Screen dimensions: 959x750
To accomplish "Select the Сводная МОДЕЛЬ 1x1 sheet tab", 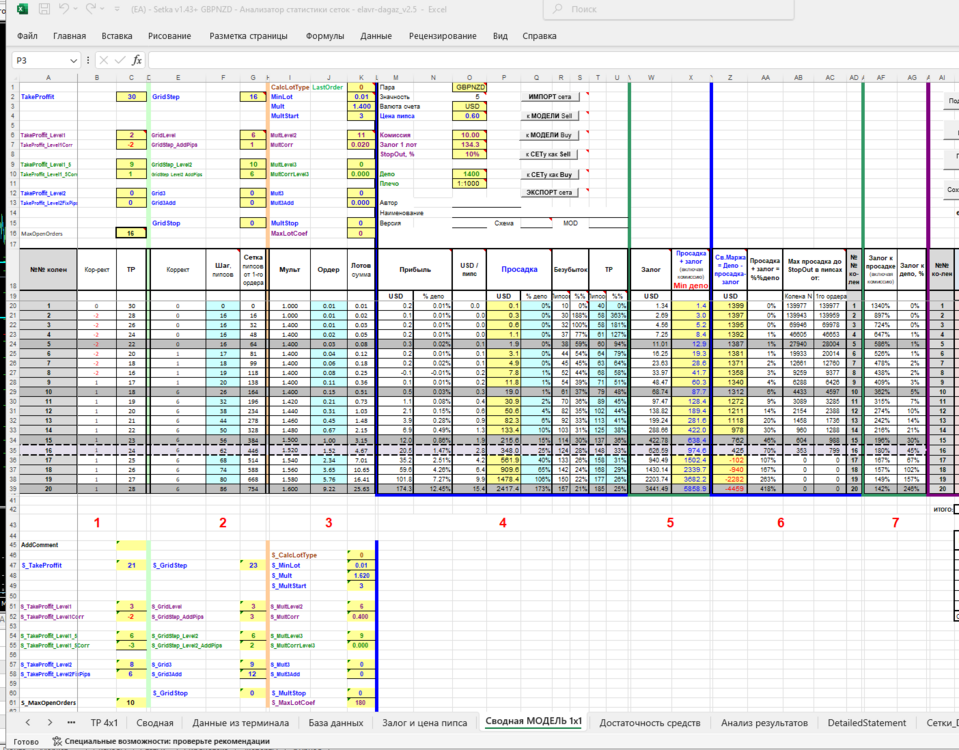I will pyautogui.click(x=533, y=721).
